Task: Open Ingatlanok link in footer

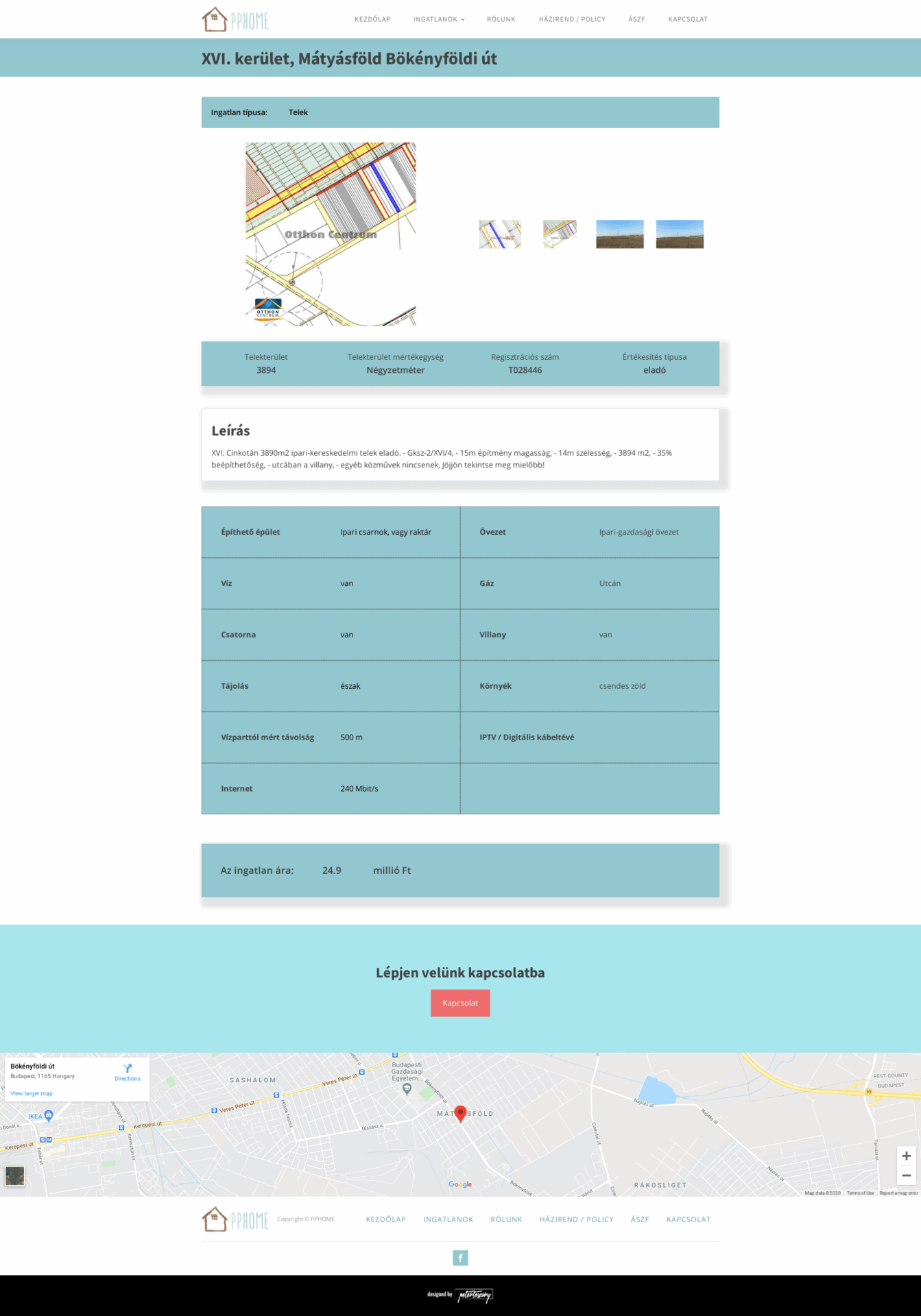Action: pyautogui.click(x=448, y=1219)
